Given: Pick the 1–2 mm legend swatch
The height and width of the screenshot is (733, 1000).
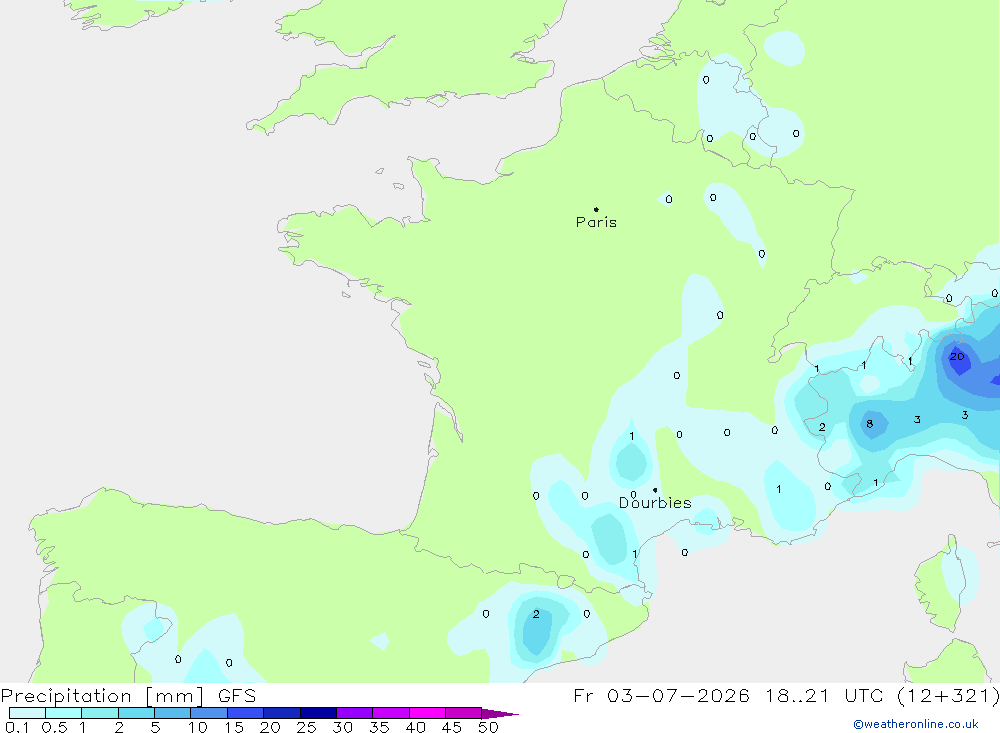Looking at the screenshot, I should (x=100, y=713).
